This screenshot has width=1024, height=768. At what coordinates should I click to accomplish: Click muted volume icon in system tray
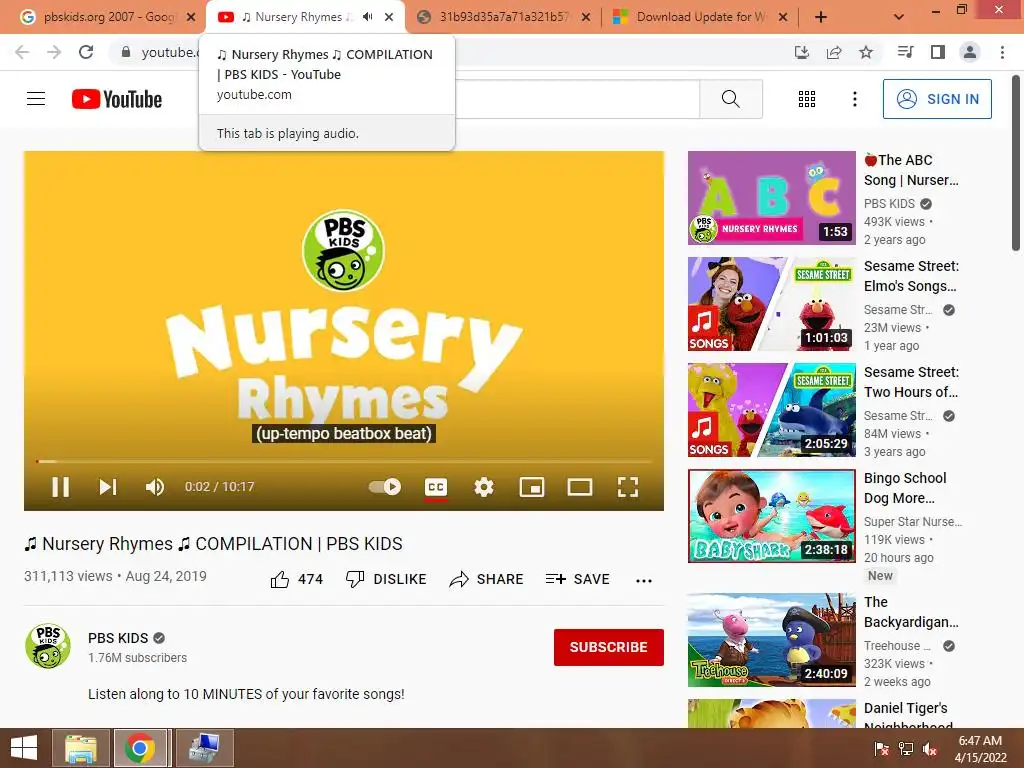pyautogui.click(x=930, y=749)
